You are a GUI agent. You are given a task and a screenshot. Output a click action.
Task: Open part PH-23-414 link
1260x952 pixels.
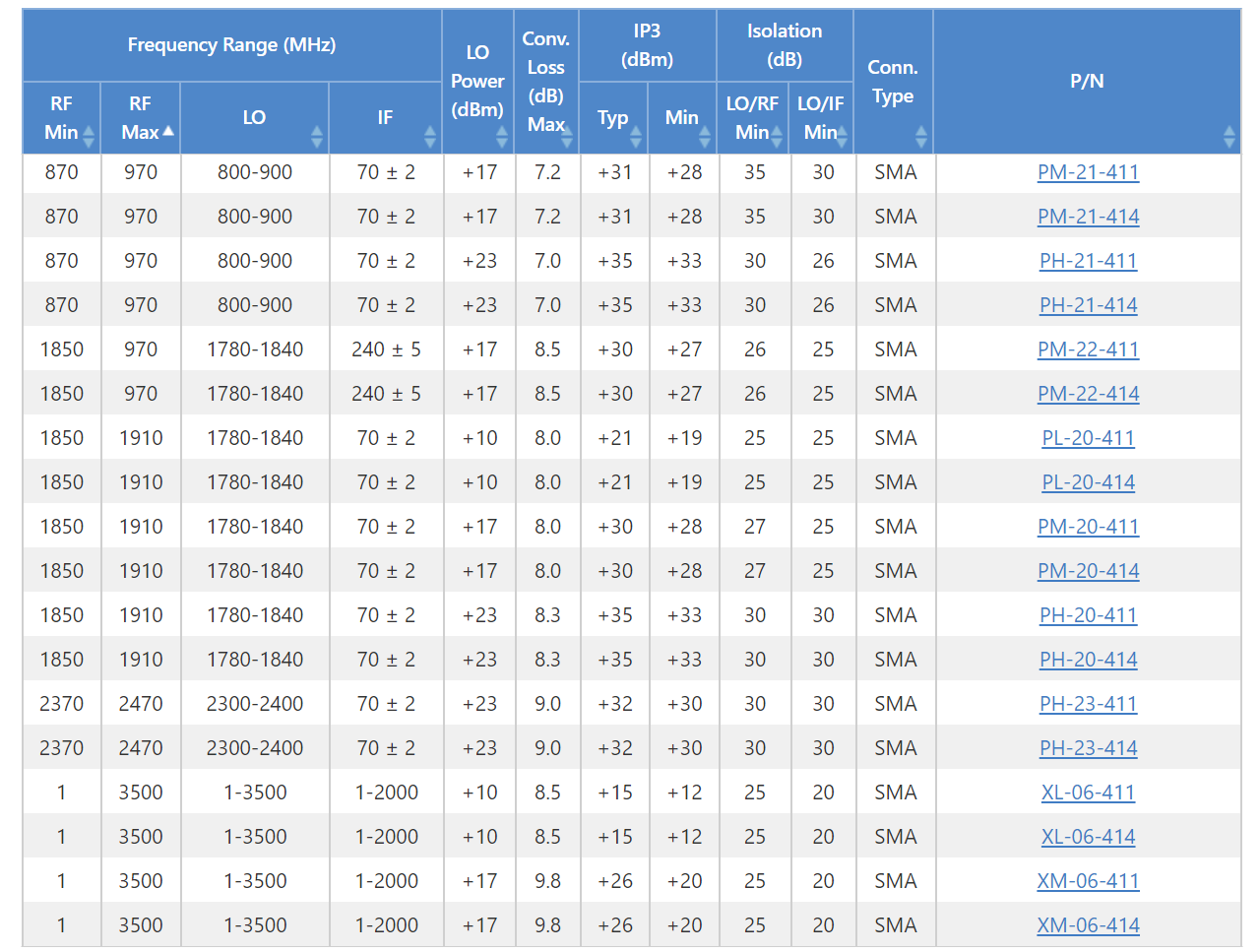[x=1088, y=748]
